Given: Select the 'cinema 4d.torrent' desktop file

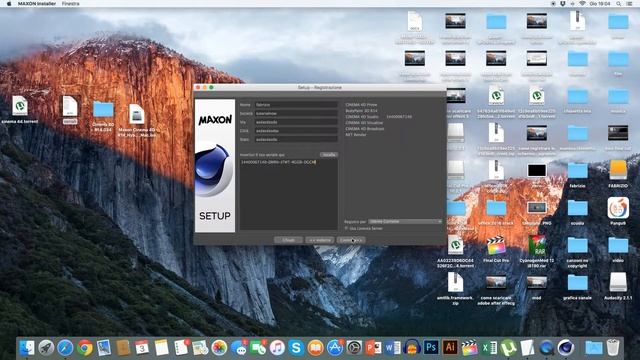Looking at the screenshot, I should (20, 106).
